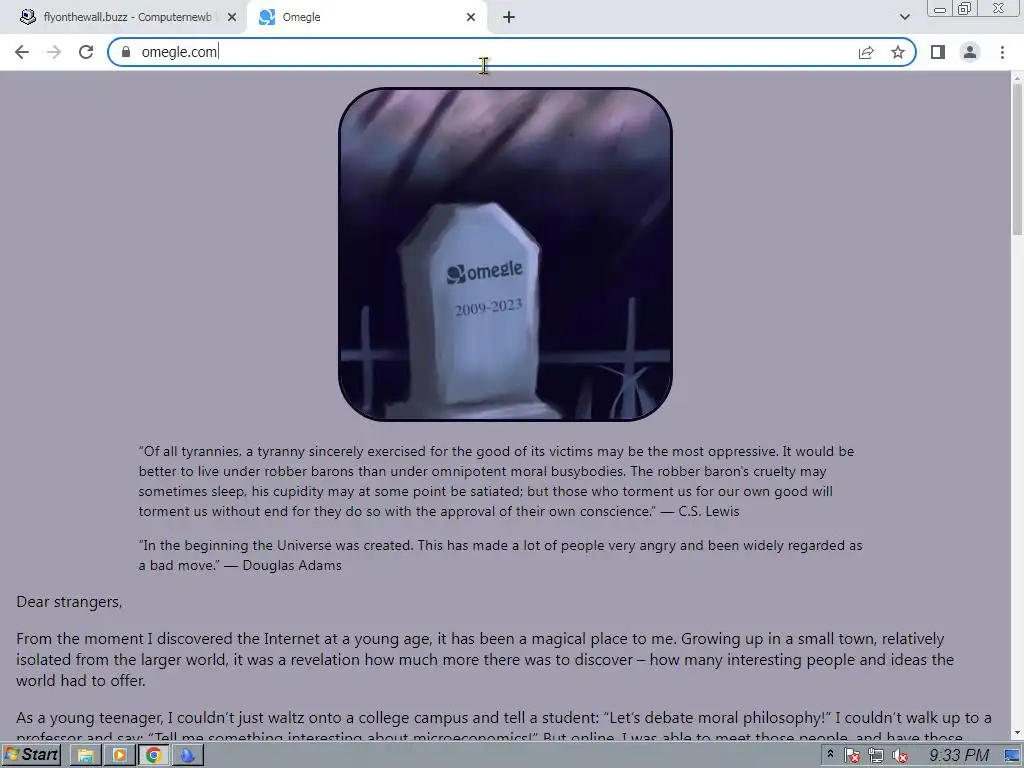Expand hidden system tray icons
Viewport: 1024px width, 768px height.
830,755
